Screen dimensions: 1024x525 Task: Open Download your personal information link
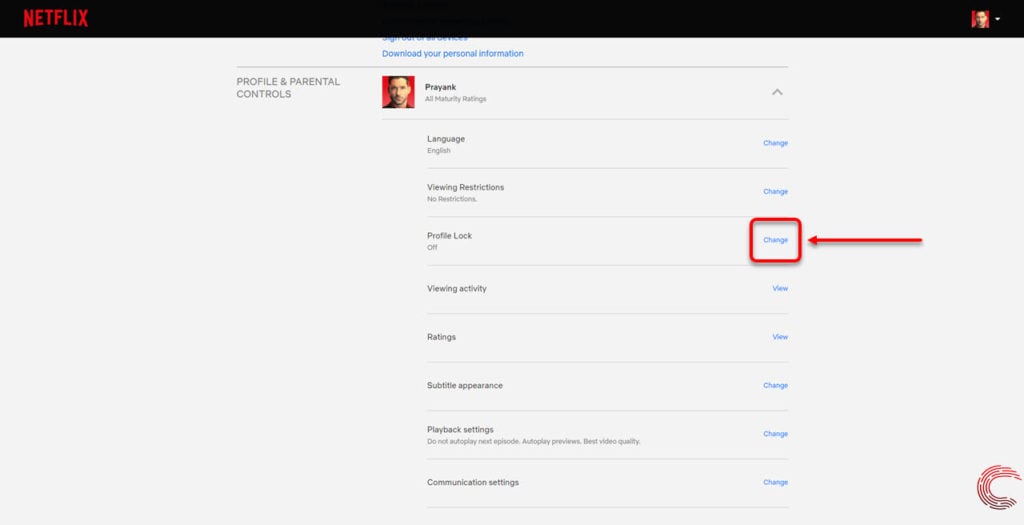coord(453,54)
